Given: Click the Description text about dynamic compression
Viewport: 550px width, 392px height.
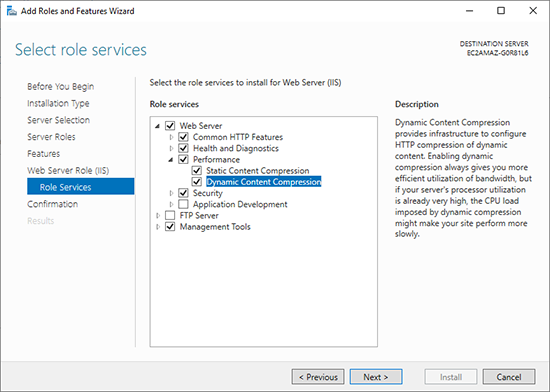Looking at the screenshot, I should 463,178.
